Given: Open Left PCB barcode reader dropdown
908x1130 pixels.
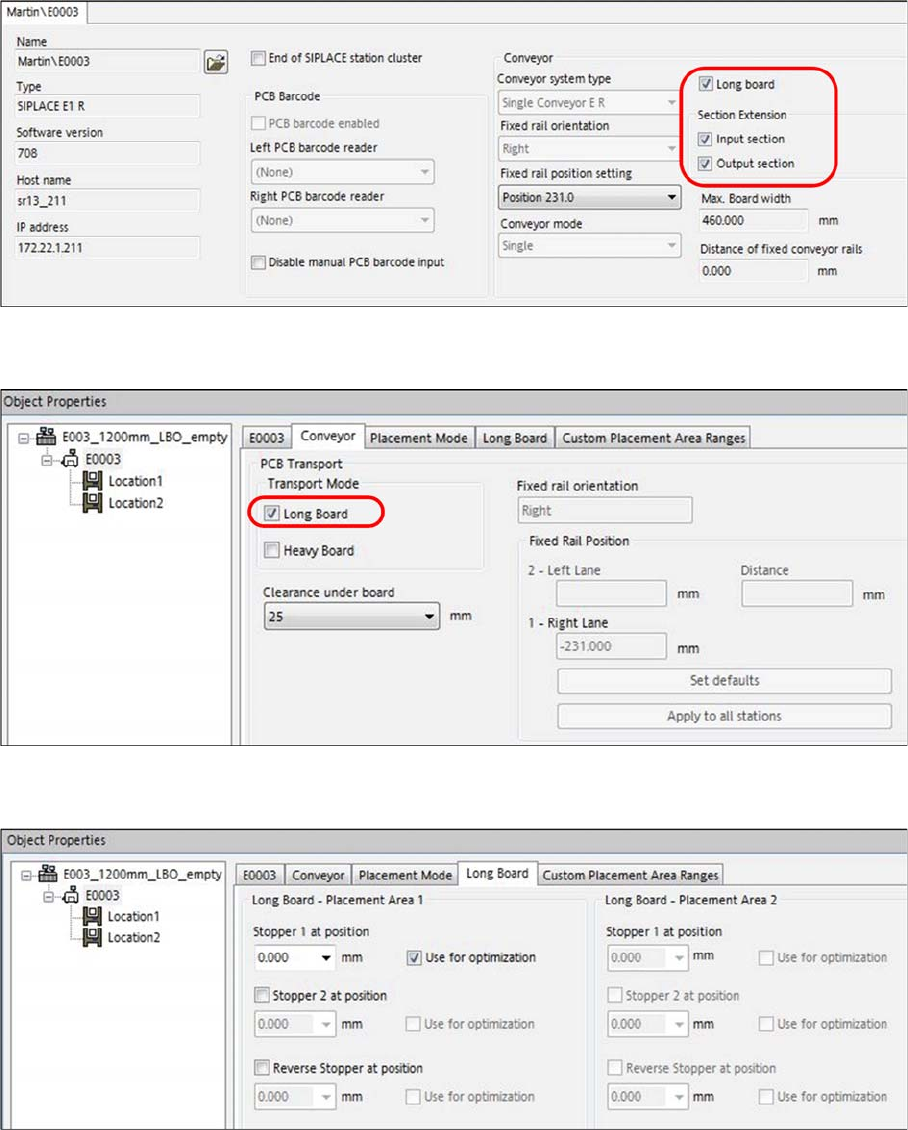Looking at the screenshot, I should [x=342, y=172].
